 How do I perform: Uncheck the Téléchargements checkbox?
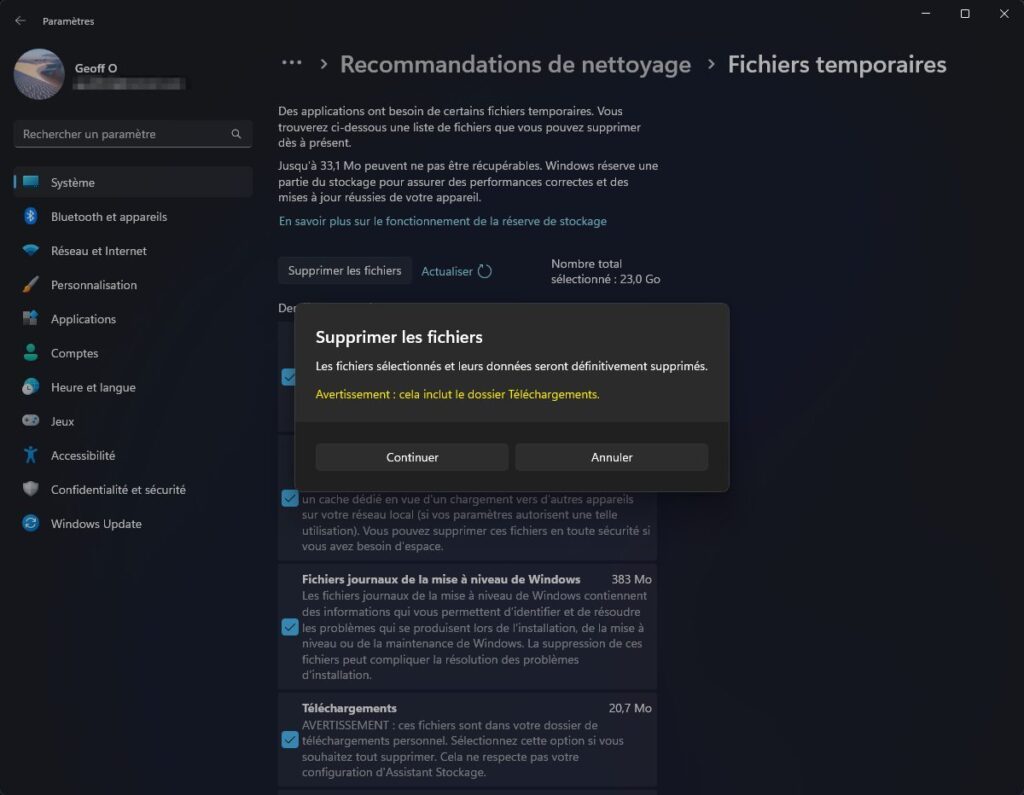tap(289, 740)
